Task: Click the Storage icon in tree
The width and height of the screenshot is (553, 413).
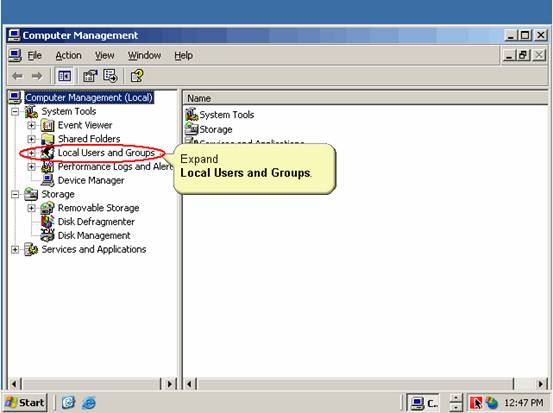Action: click(x=31, y=194)
